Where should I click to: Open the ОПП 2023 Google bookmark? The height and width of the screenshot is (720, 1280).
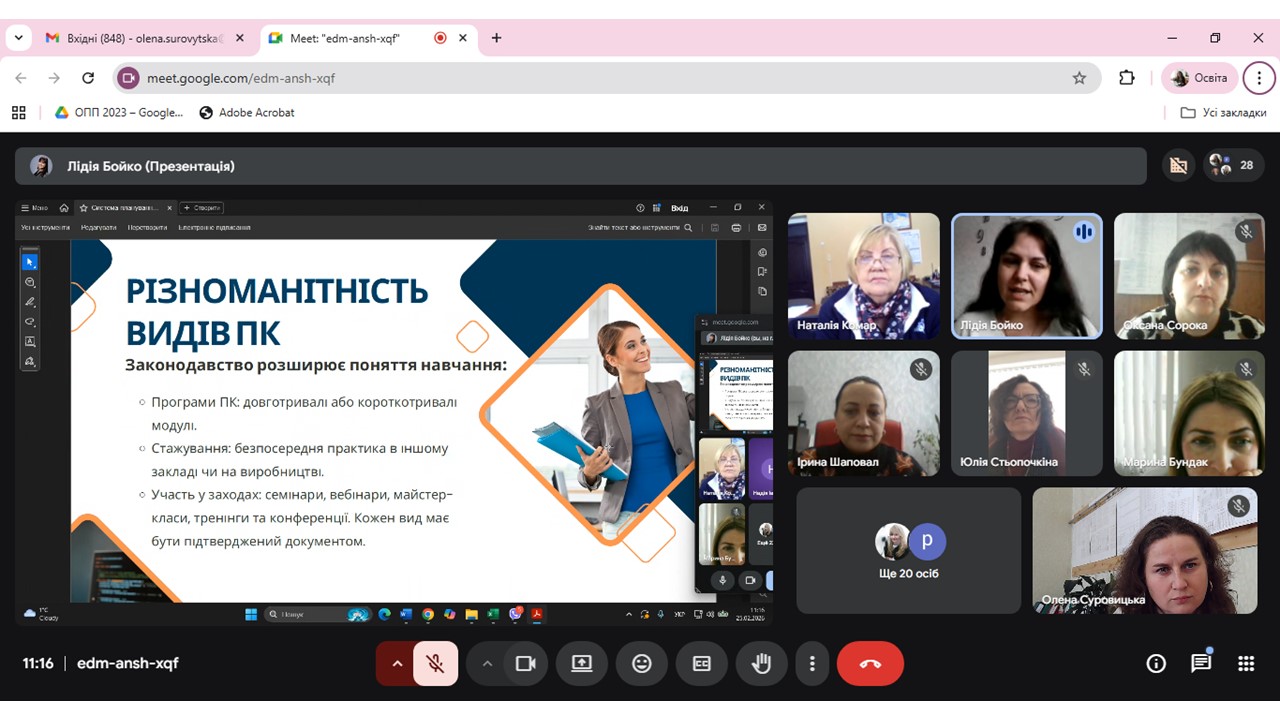click(x=119, y=113)
